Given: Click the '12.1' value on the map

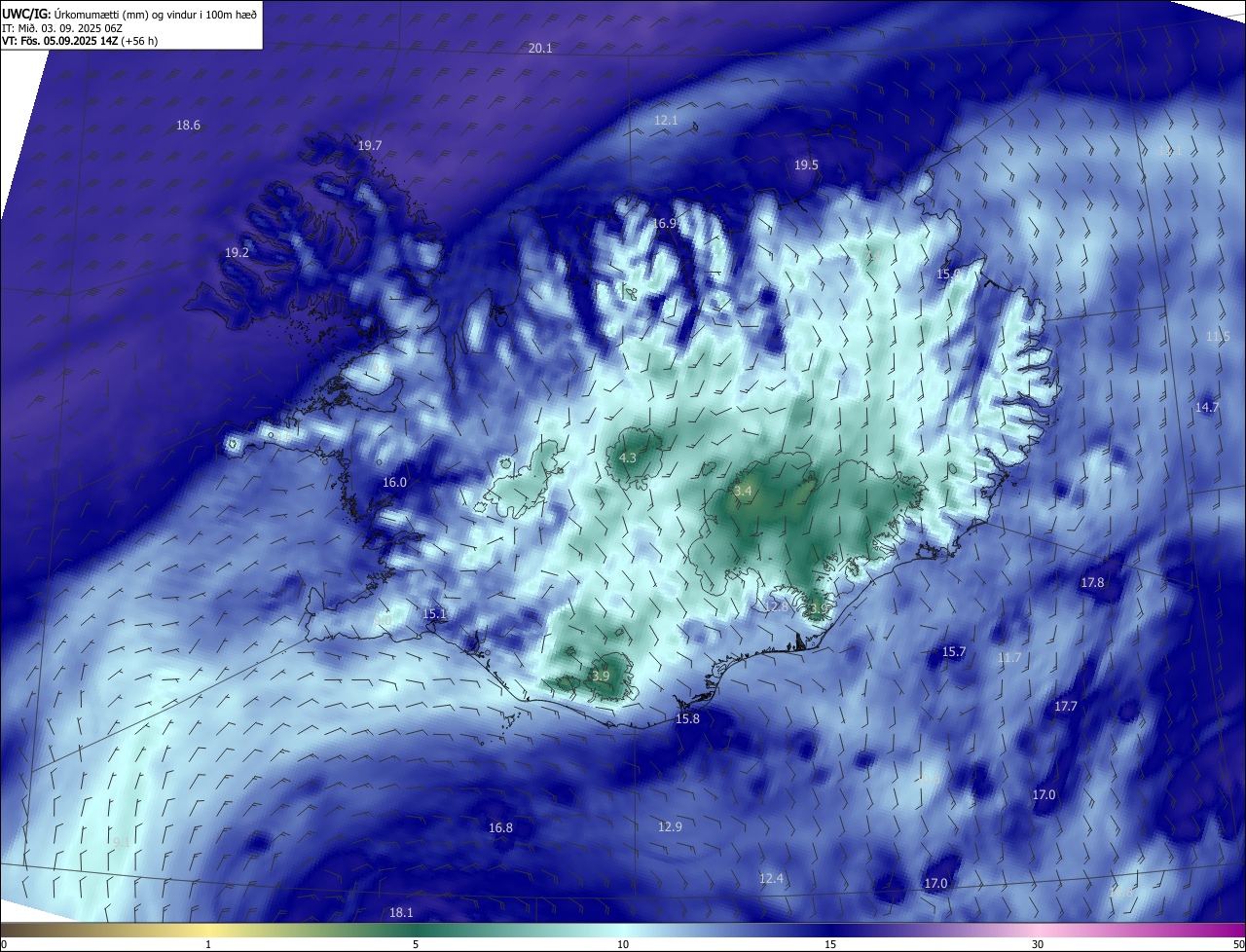Looking at the screenshot, I should point(666,121).
